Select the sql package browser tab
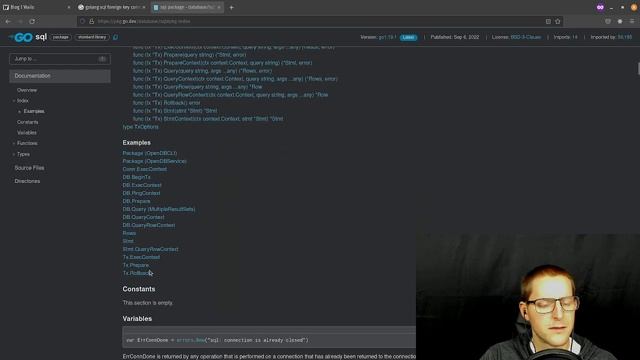 [187, 7]
